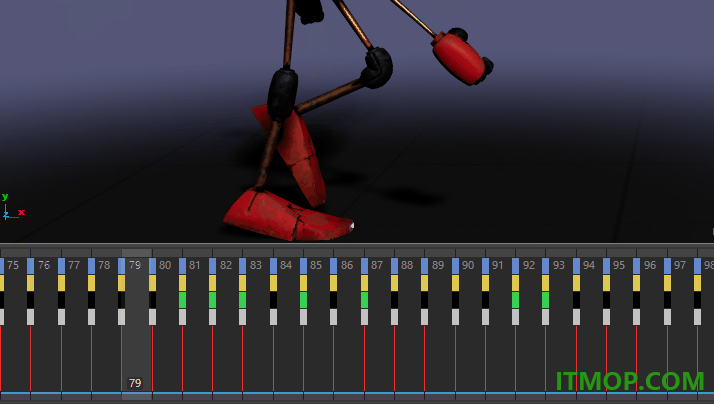Screen dimensions: 714x404
Task: Select yellow key marker beside frame 86
Action: click(334, 283)
